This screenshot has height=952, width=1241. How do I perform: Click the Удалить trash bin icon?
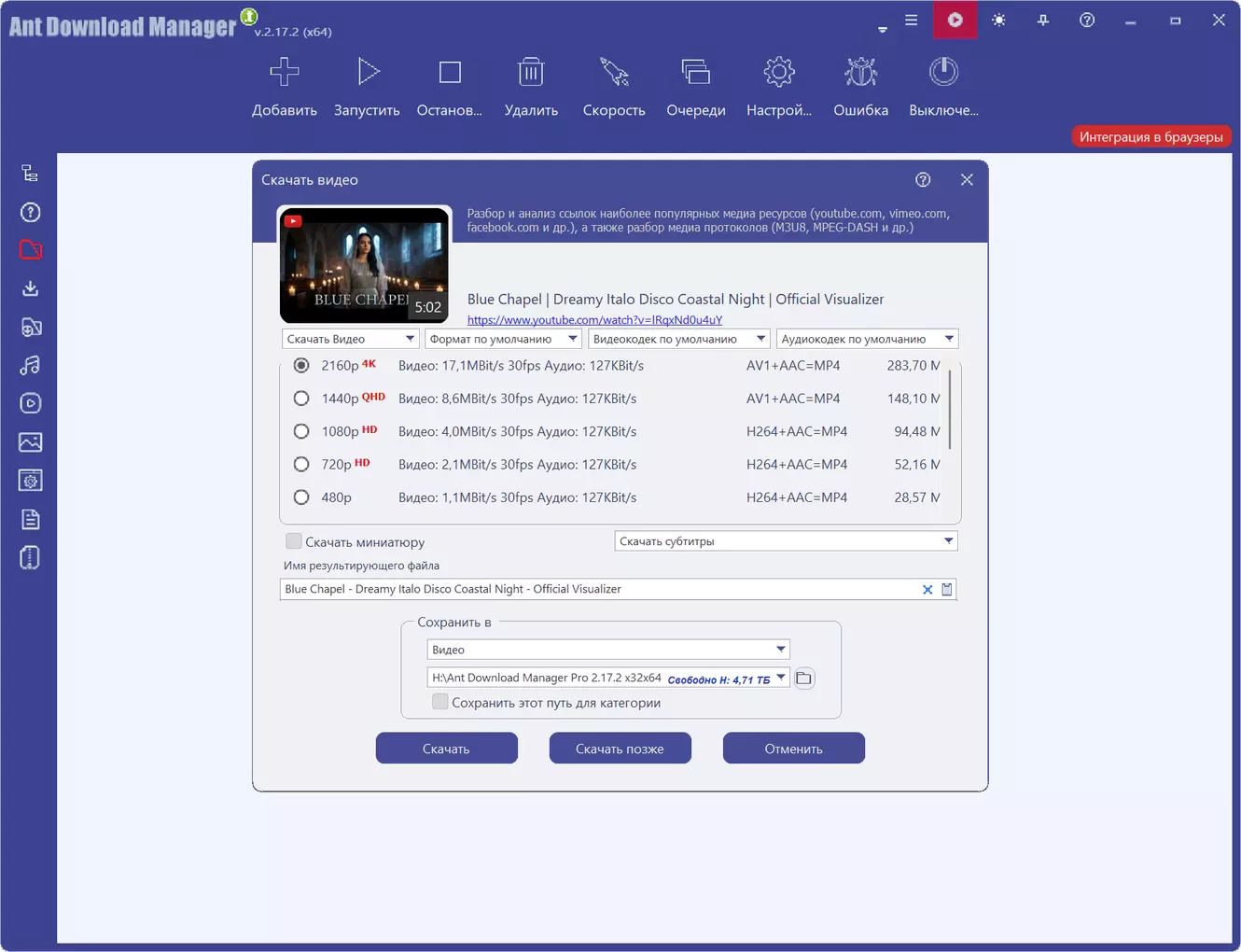[531, 72]
